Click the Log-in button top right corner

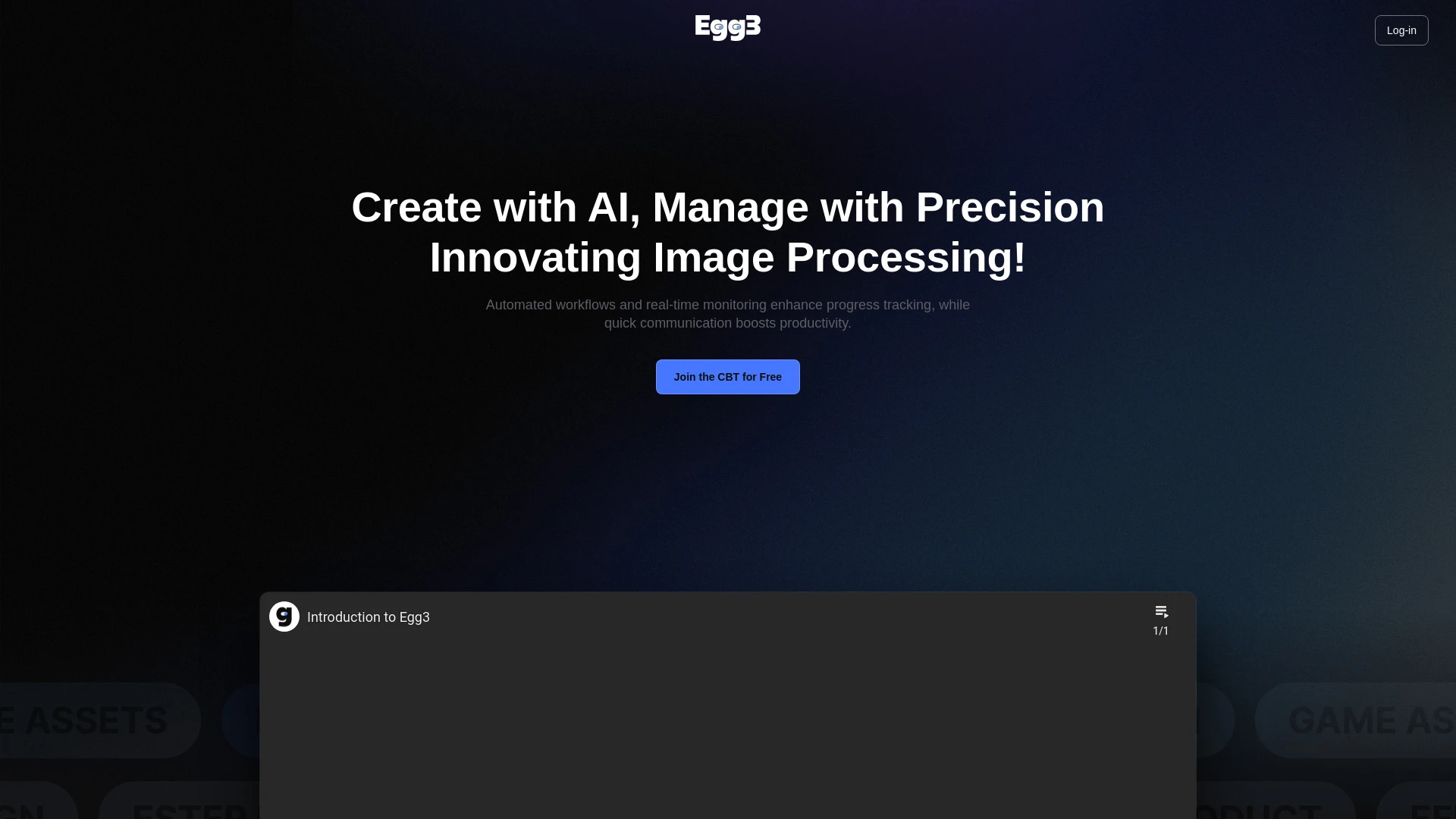pos(1401,30)
